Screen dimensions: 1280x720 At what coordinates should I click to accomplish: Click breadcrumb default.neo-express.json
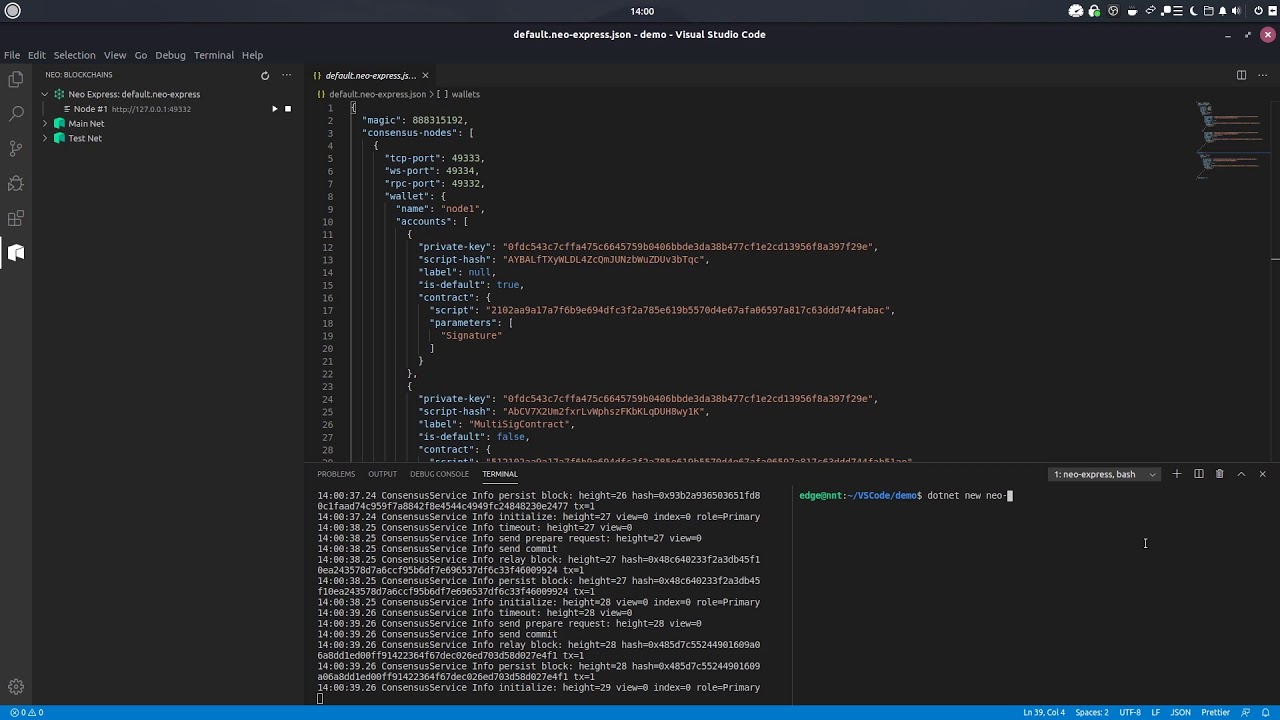click(x=376, y=94)
